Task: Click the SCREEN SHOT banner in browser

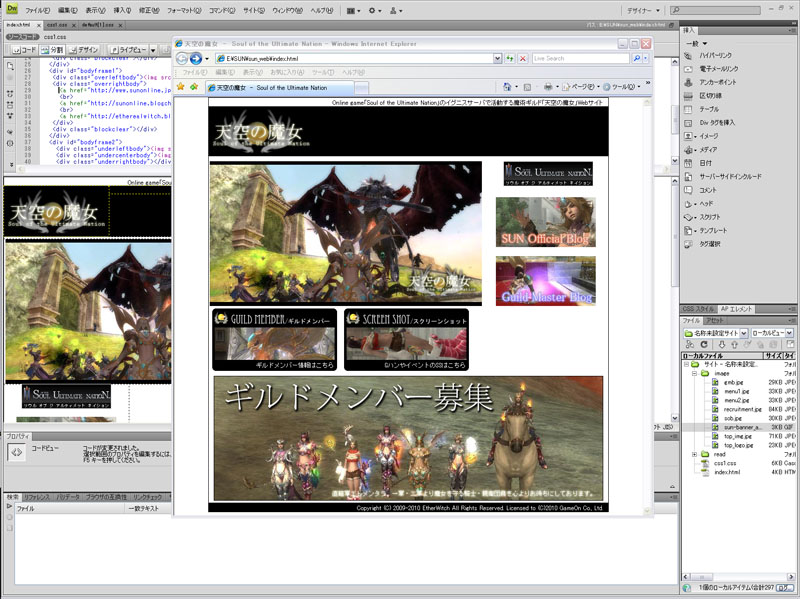Action: 407,340
